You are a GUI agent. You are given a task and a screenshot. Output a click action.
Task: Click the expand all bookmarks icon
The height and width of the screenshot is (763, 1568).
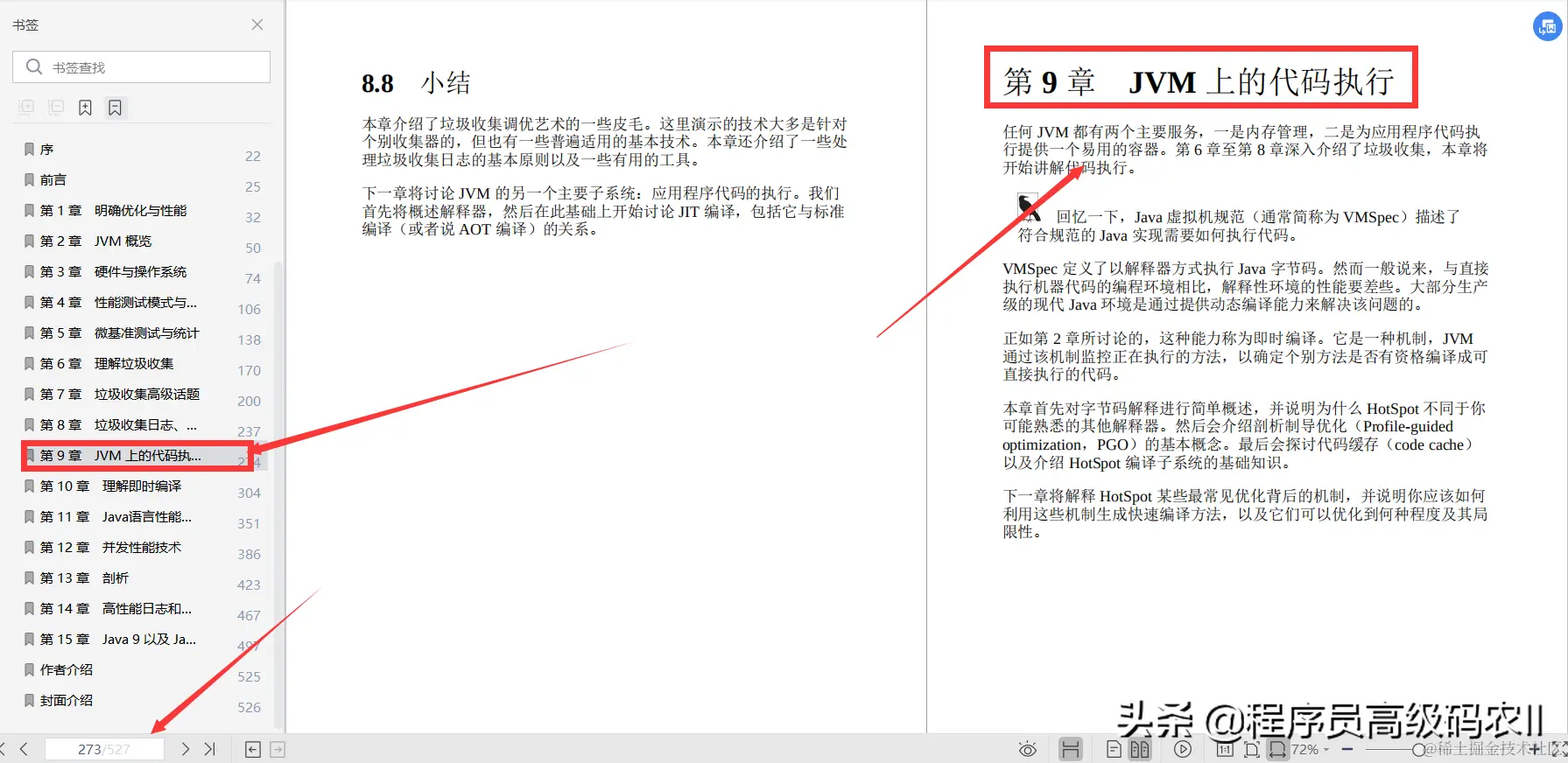(x=26, y=108)
